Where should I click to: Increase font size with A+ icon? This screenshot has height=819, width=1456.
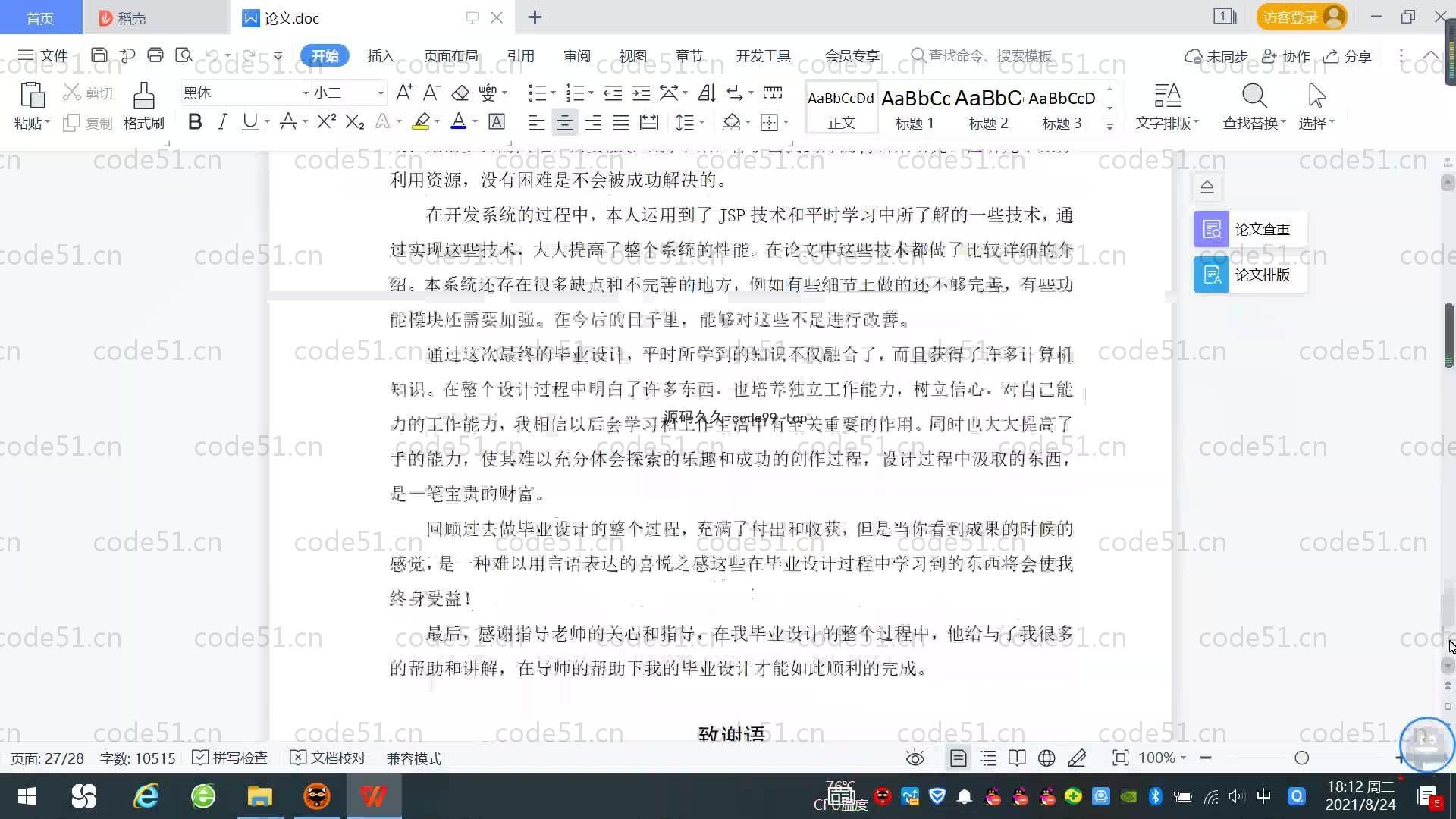404,93
